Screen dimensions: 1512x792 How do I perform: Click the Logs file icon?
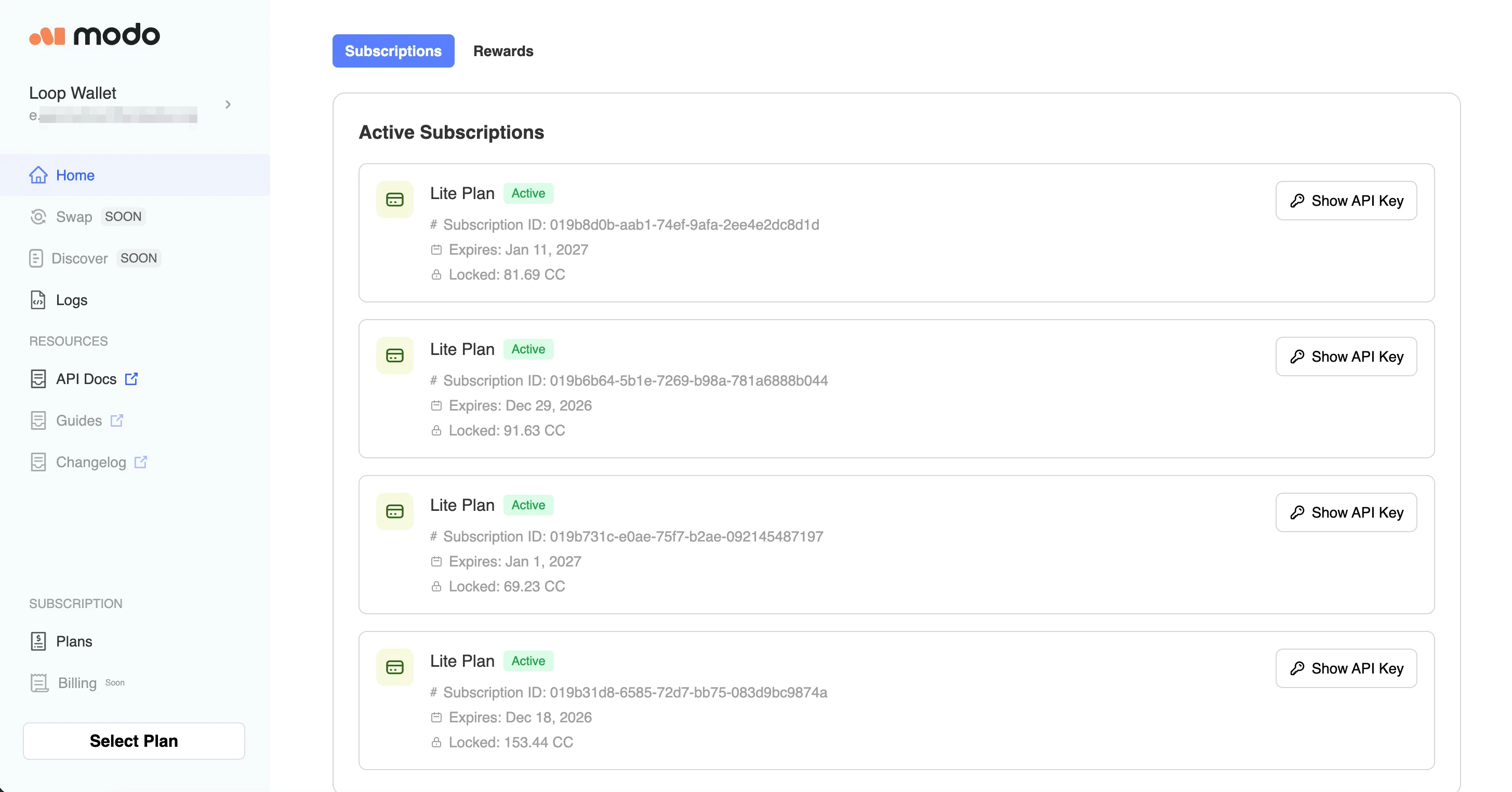point(37,300)
